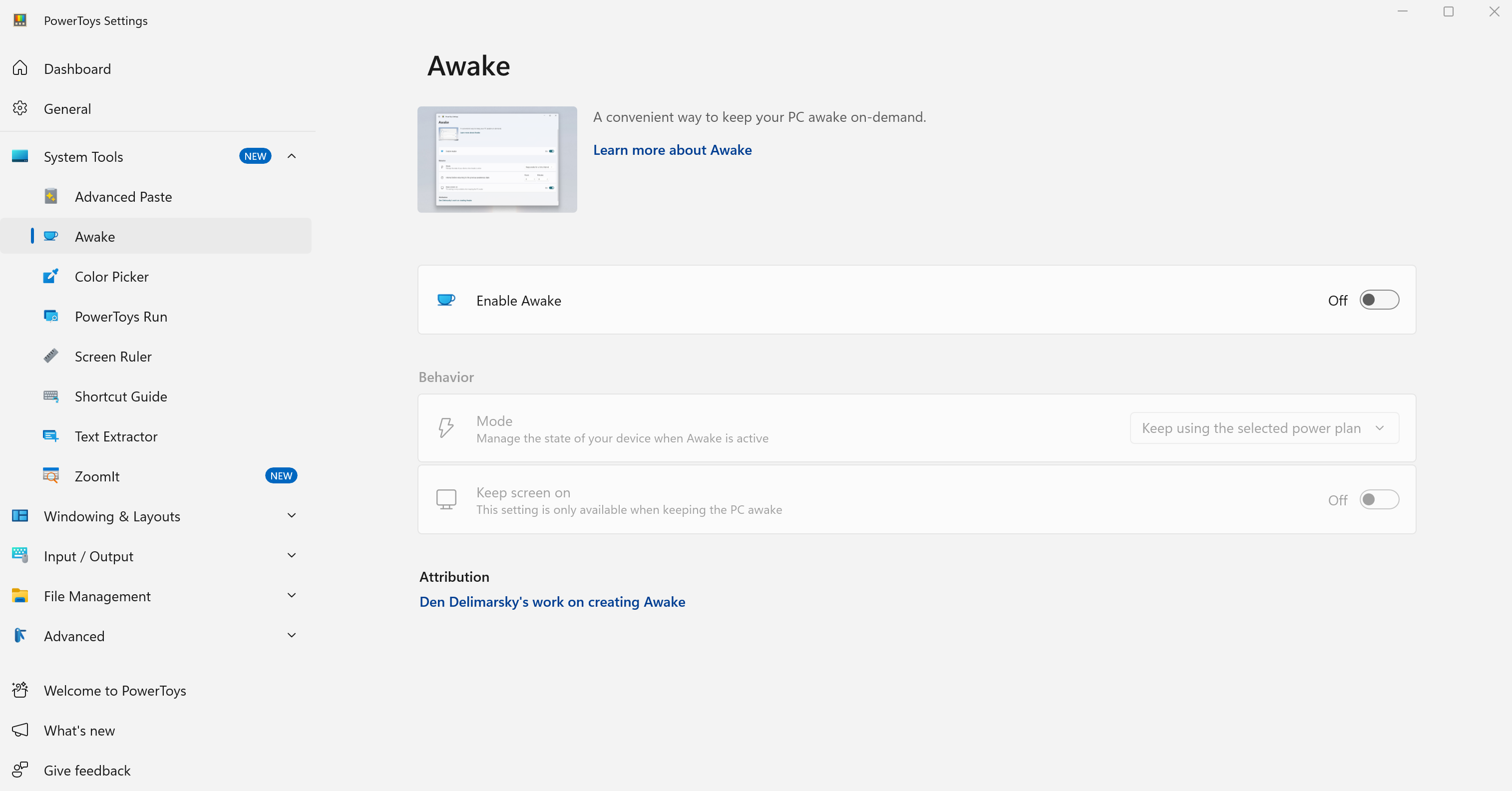Select the Shortcut Guide keyboard icon
Screen dimensions: 1512x791
51,396
